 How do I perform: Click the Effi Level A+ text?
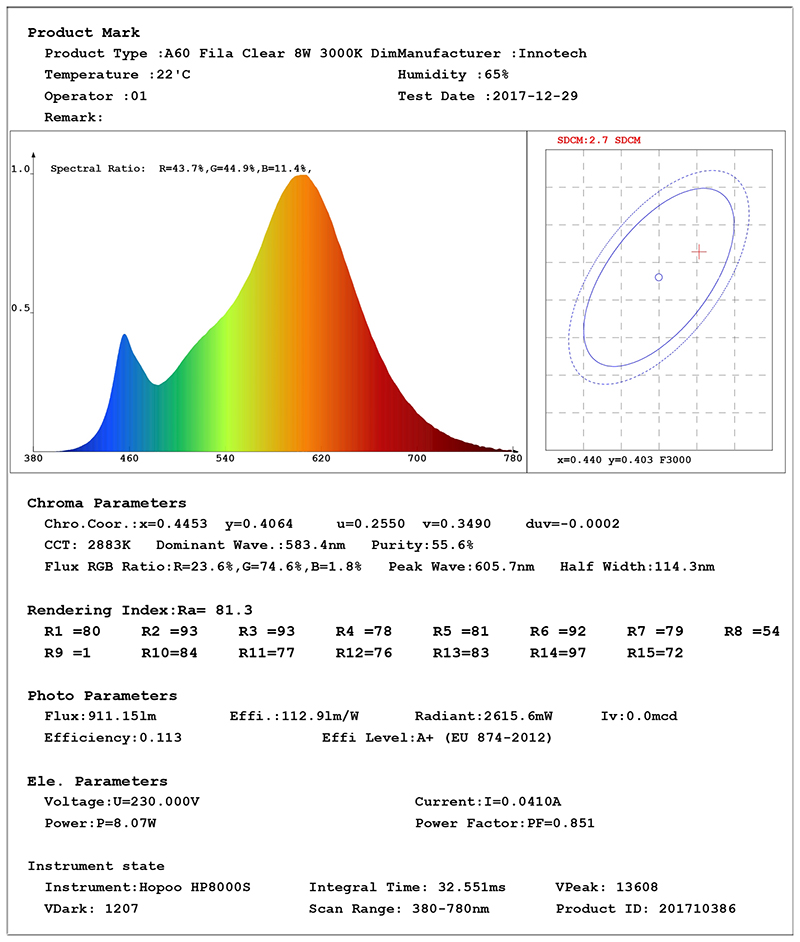[x=436, y=738]
